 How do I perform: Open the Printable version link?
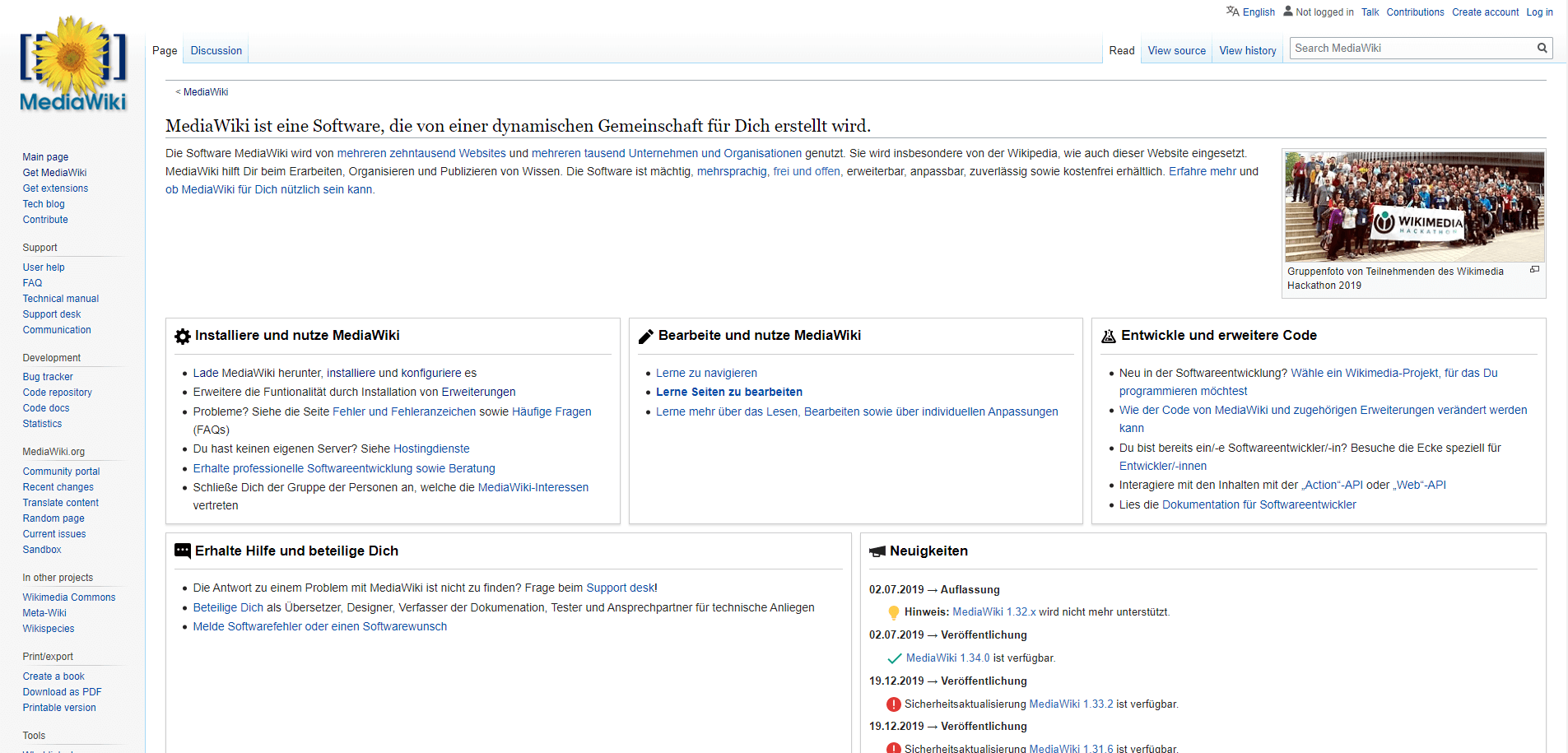(x=59, y=708)
